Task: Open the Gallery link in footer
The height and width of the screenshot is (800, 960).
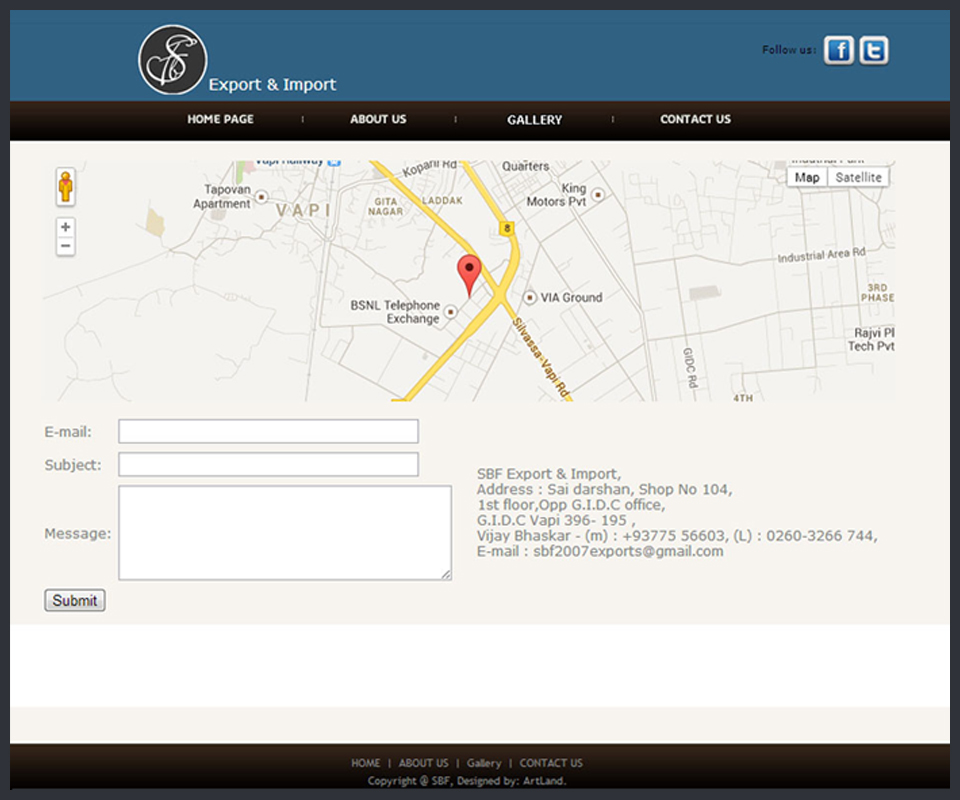Action: pos(484,763)
